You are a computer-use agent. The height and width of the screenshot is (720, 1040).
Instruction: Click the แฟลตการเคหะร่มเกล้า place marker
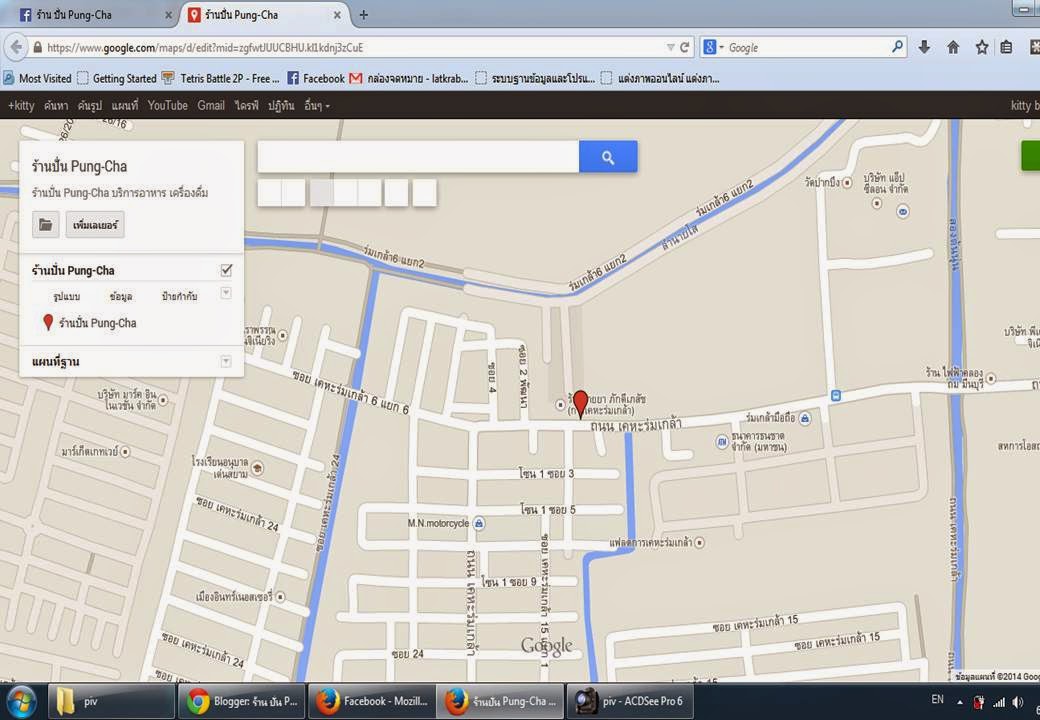(x=699, y=542)
